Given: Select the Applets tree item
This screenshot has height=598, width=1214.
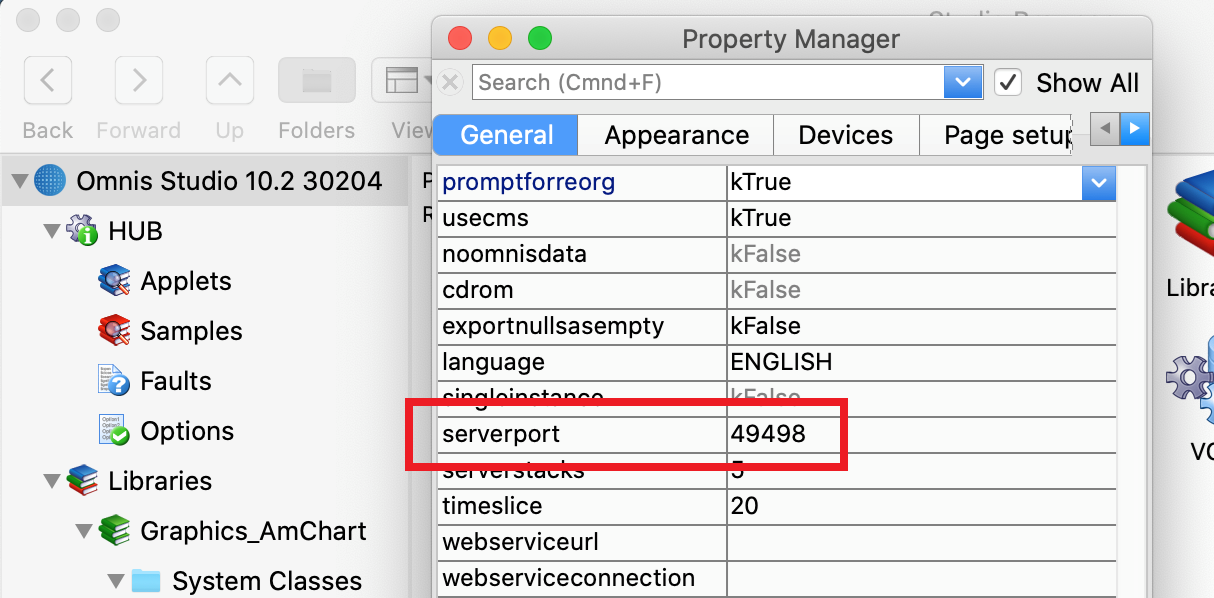Looking at the screenshot, I should tap(186, 281).
